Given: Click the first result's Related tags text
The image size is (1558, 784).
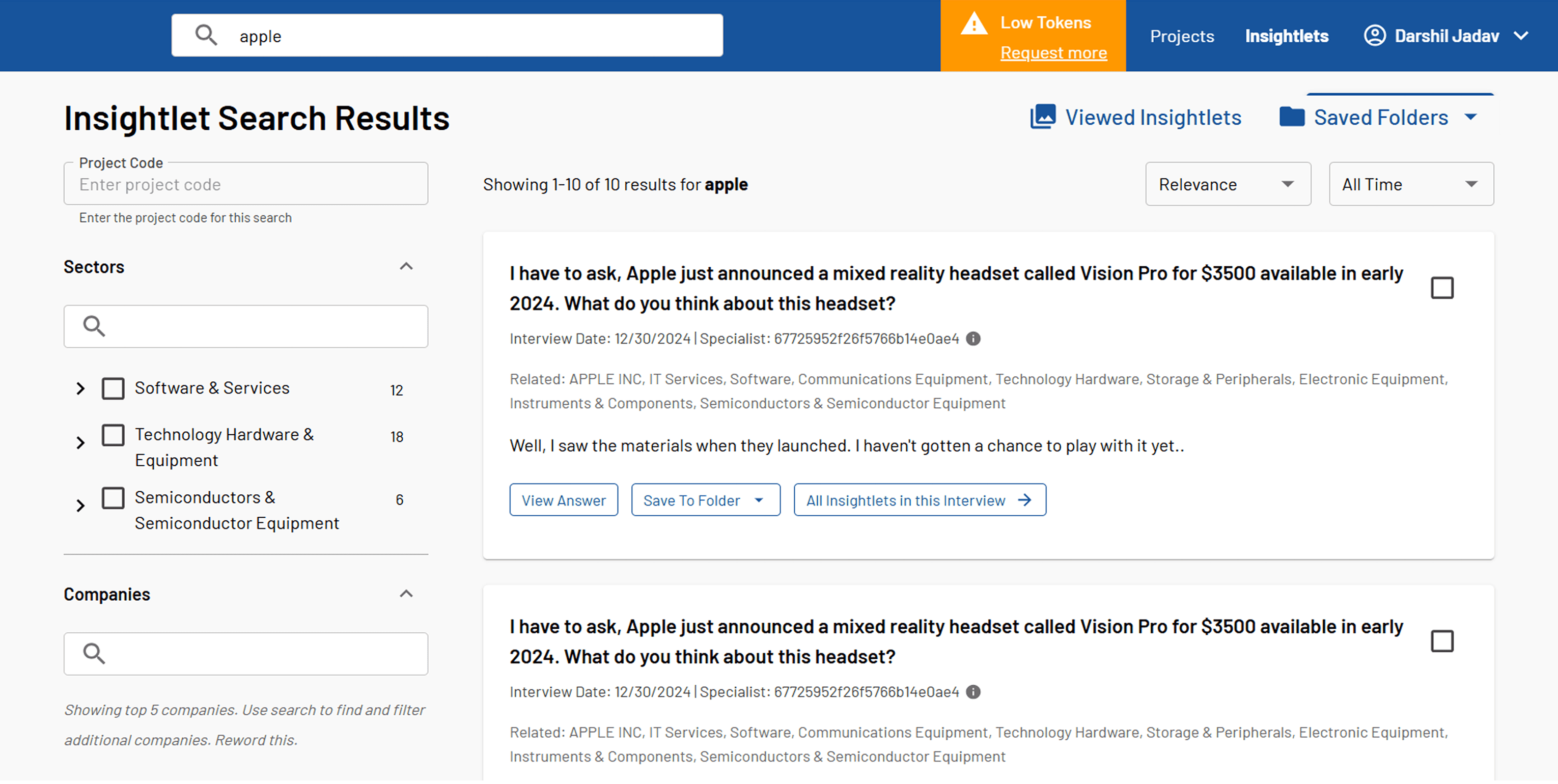Looking at the screenshot, I should pyautogui.click(x=979, y=391).
